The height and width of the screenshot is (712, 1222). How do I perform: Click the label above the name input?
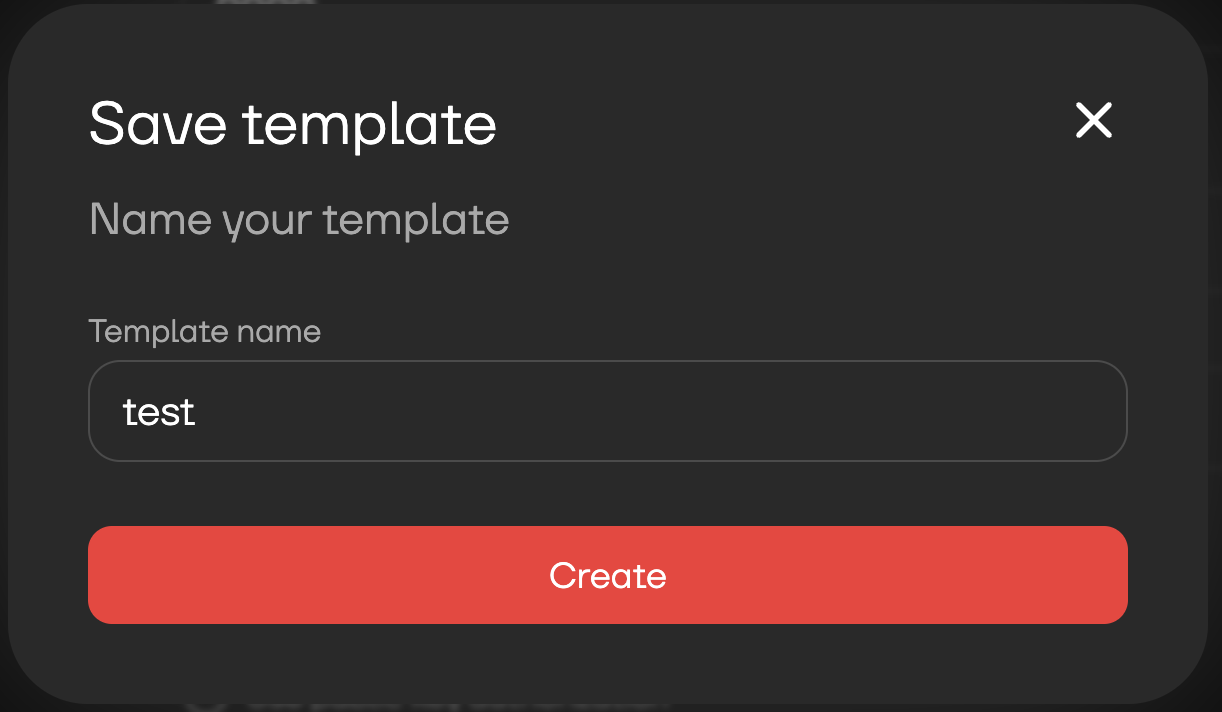pyautogui.click(x=205, y=331)
